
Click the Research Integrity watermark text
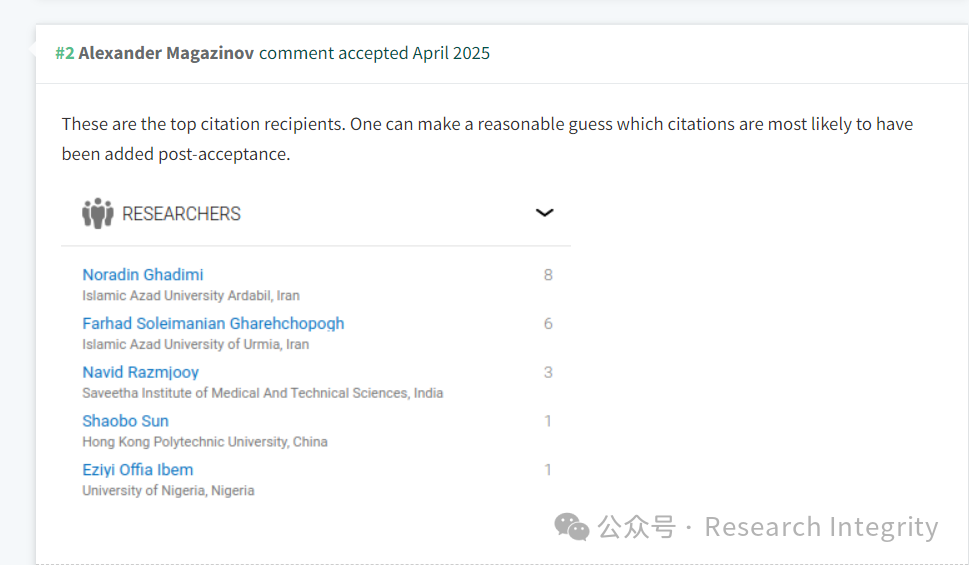[821, 527]
